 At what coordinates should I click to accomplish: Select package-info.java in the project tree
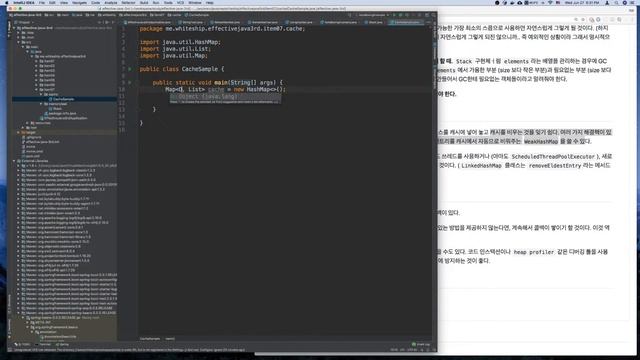coord(62,113)
